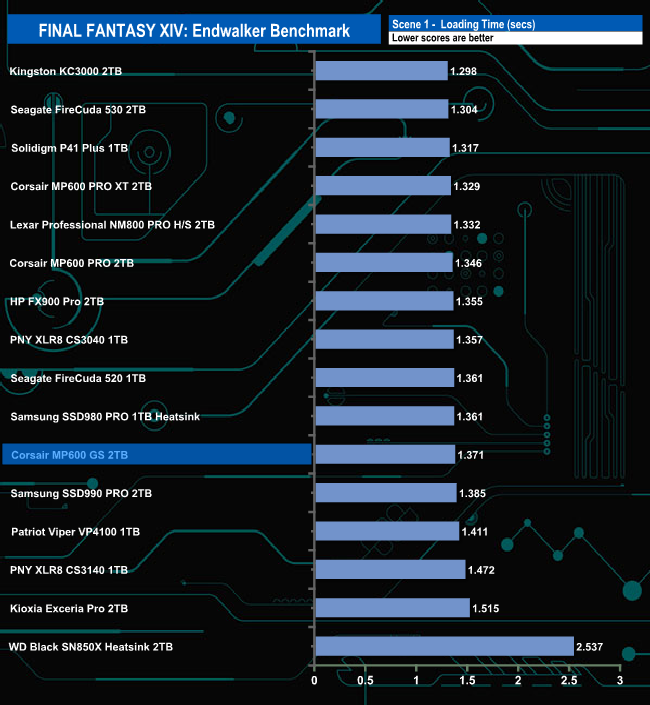This screenshot has height=705, width=650.
Task: Click the Kioxia Exceria Pro 2TB bar
Action: tap(393, 607)
